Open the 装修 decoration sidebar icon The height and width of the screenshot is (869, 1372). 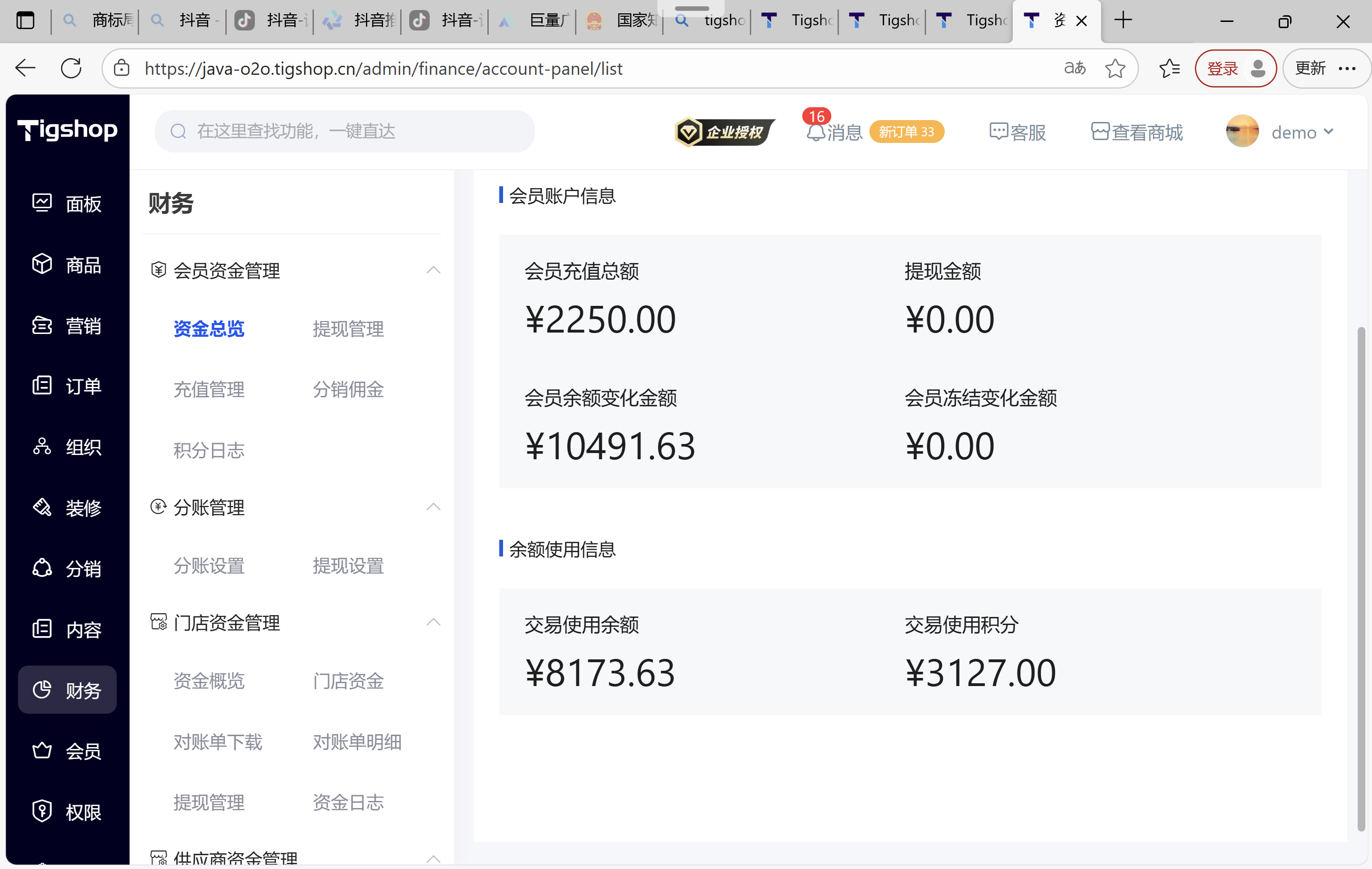tap(42, 507)
